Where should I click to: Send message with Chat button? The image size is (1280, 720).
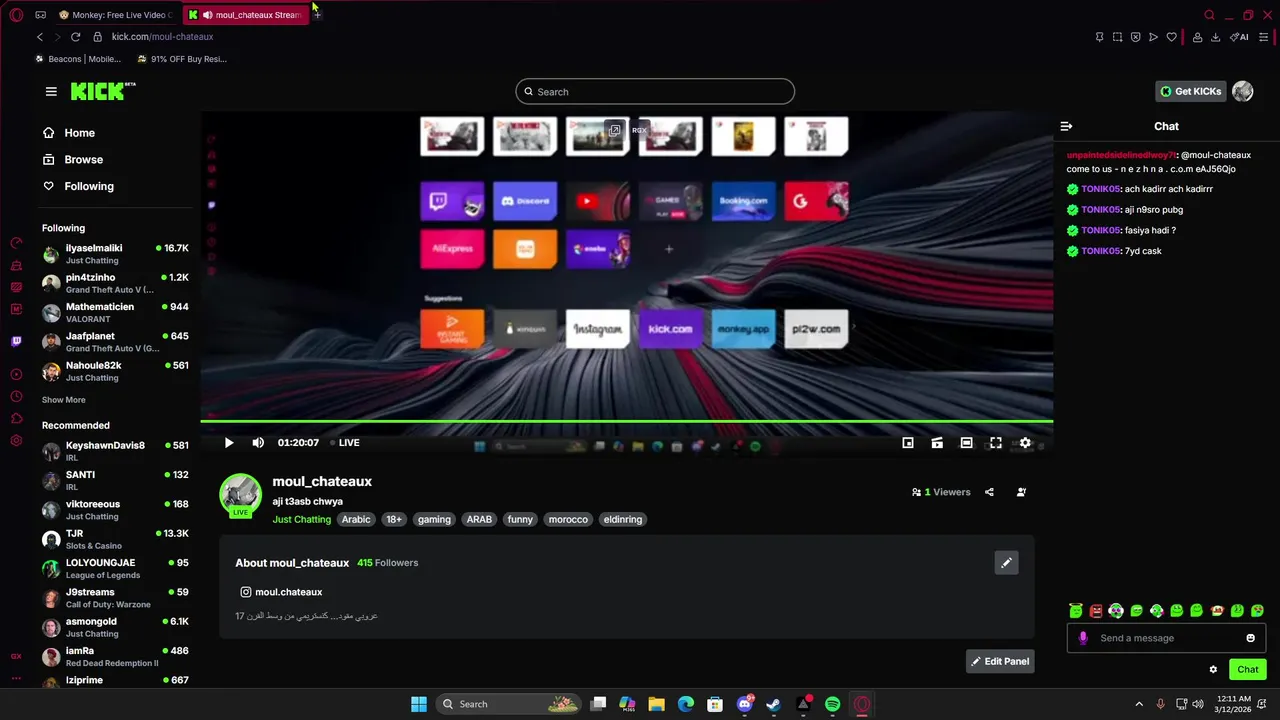tap(1248, 670)
